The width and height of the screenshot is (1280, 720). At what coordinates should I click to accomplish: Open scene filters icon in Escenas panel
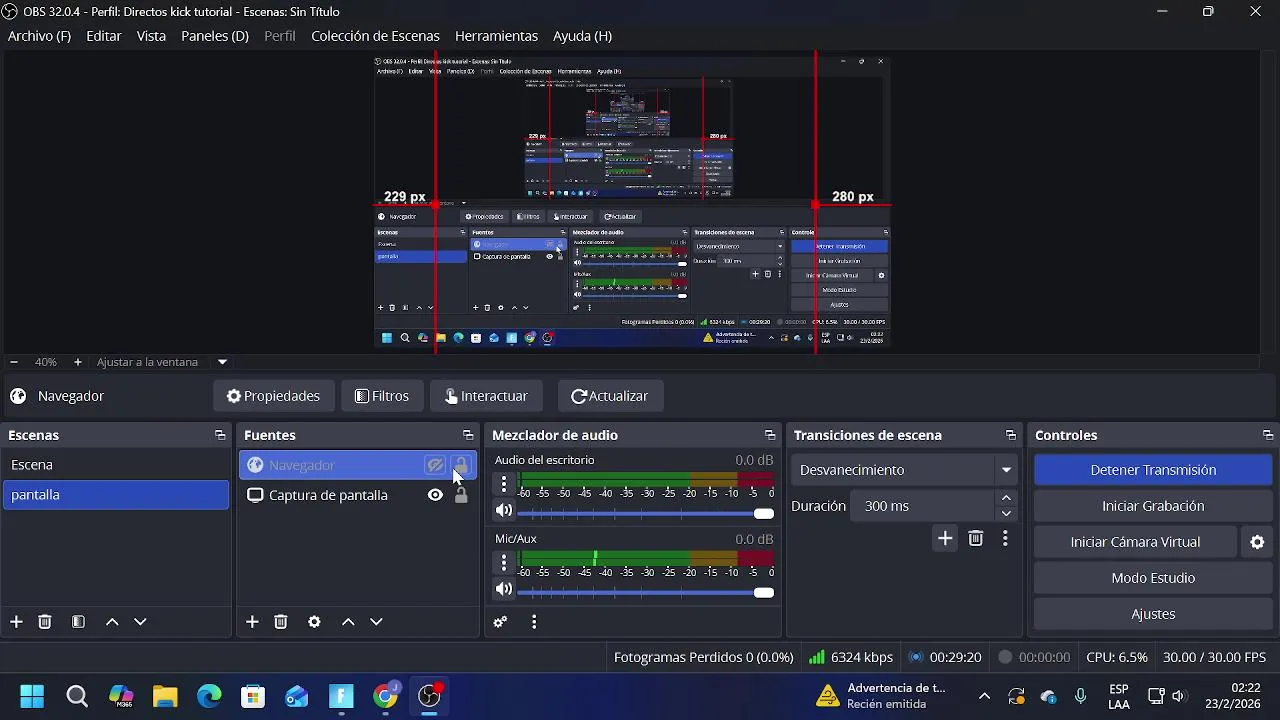click(78, 622)
